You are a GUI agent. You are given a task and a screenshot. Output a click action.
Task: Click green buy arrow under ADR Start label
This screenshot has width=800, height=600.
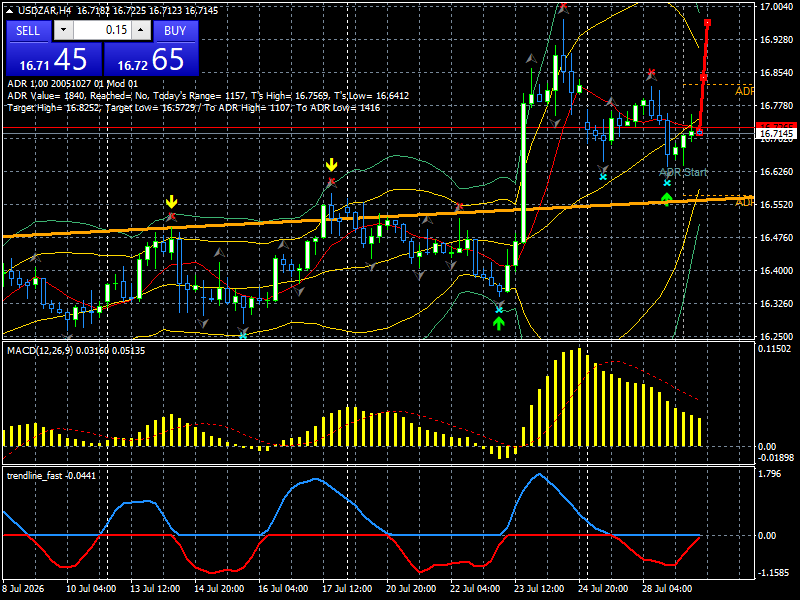pyautogui.click(x=666, y=199)
